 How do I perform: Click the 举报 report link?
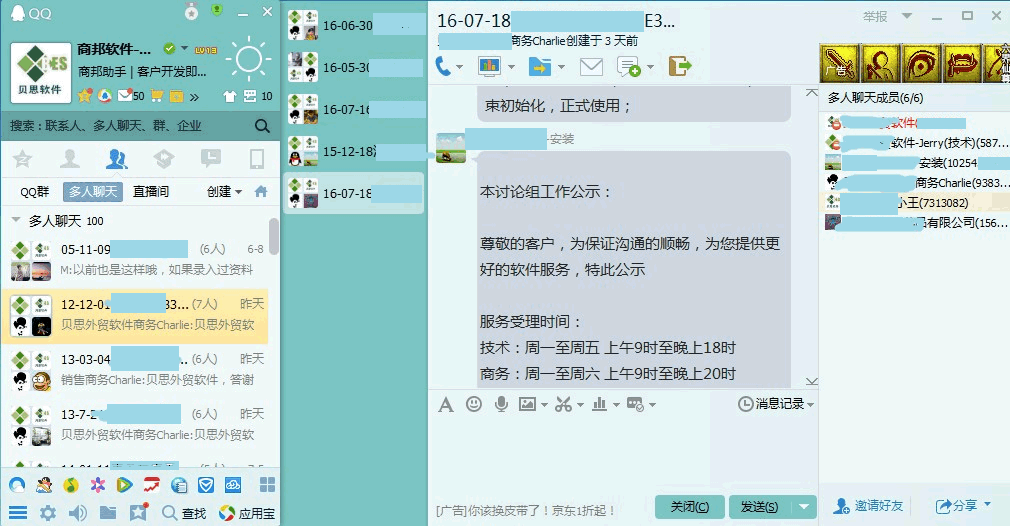875,16
